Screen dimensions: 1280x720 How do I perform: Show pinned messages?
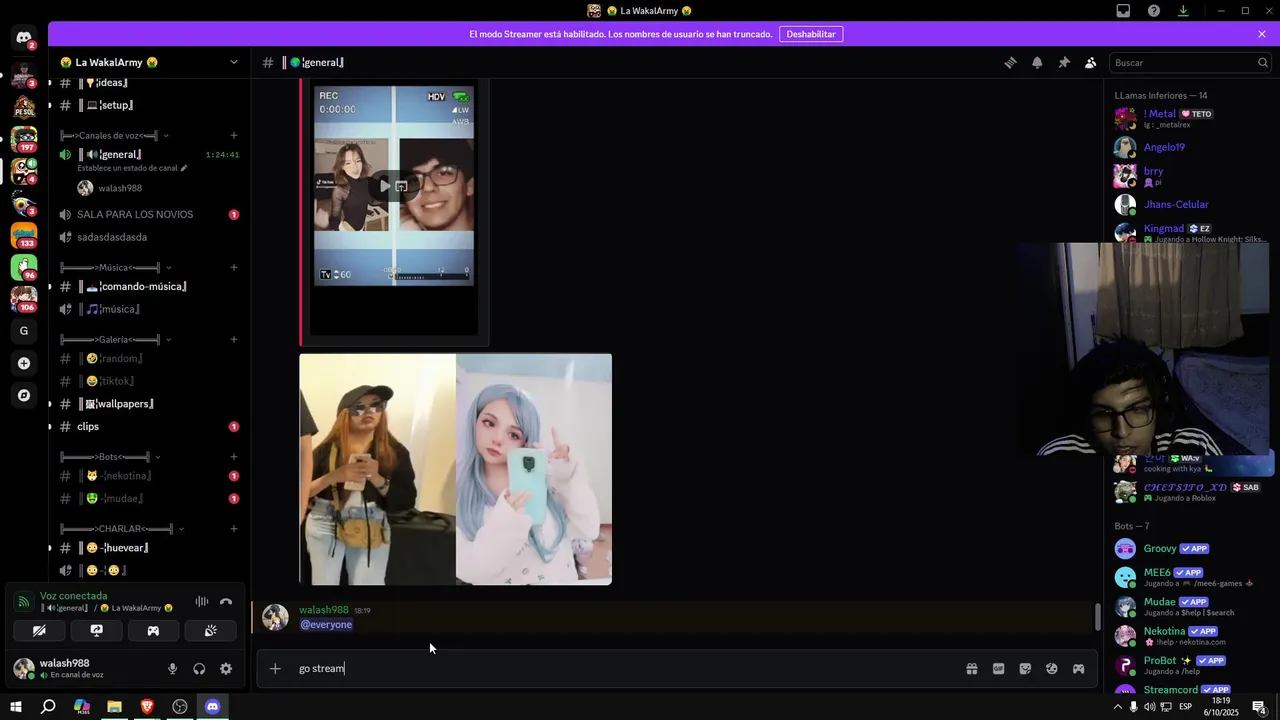1064,62
